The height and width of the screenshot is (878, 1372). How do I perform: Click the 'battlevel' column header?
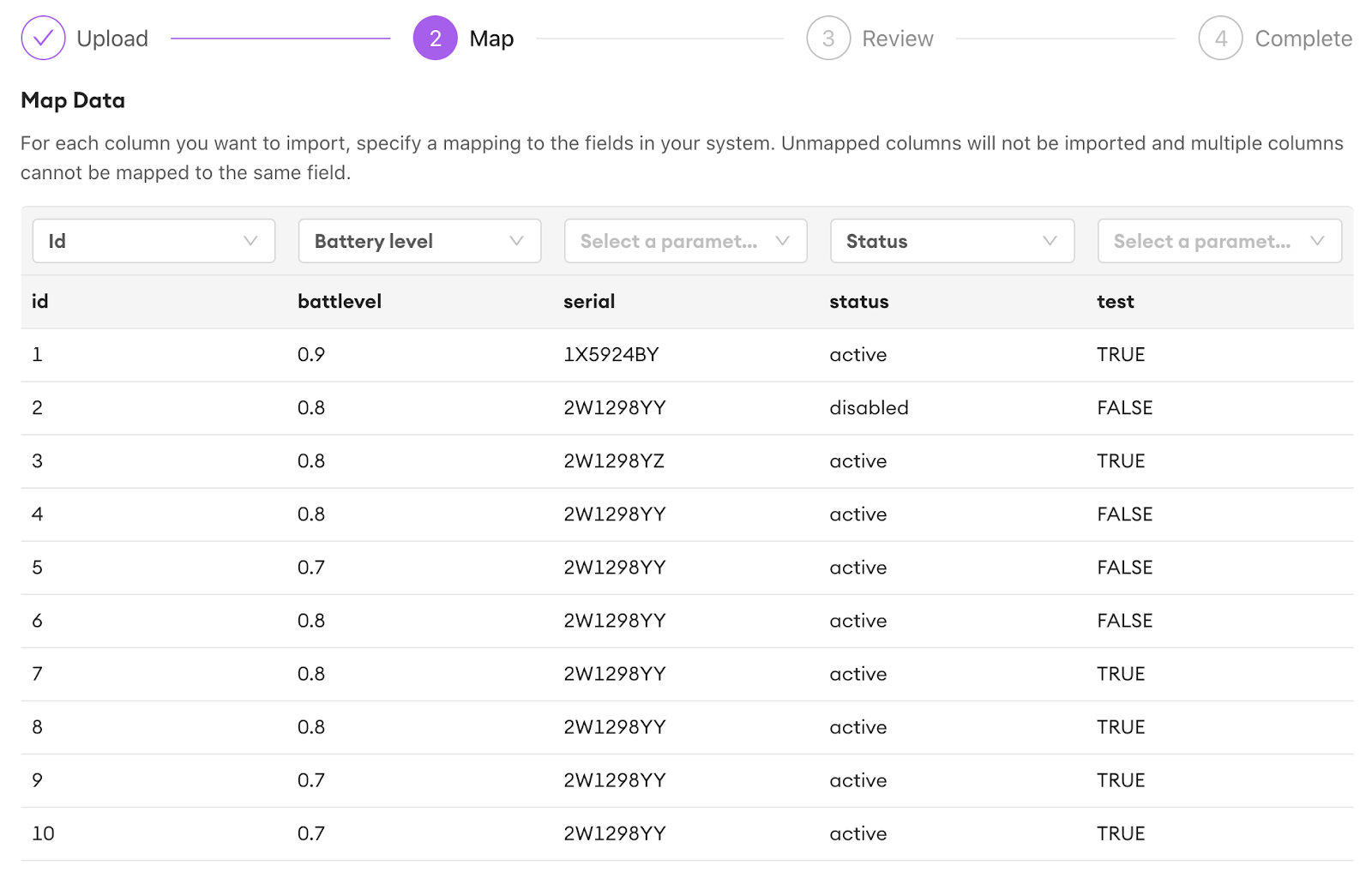click(340, 302)
